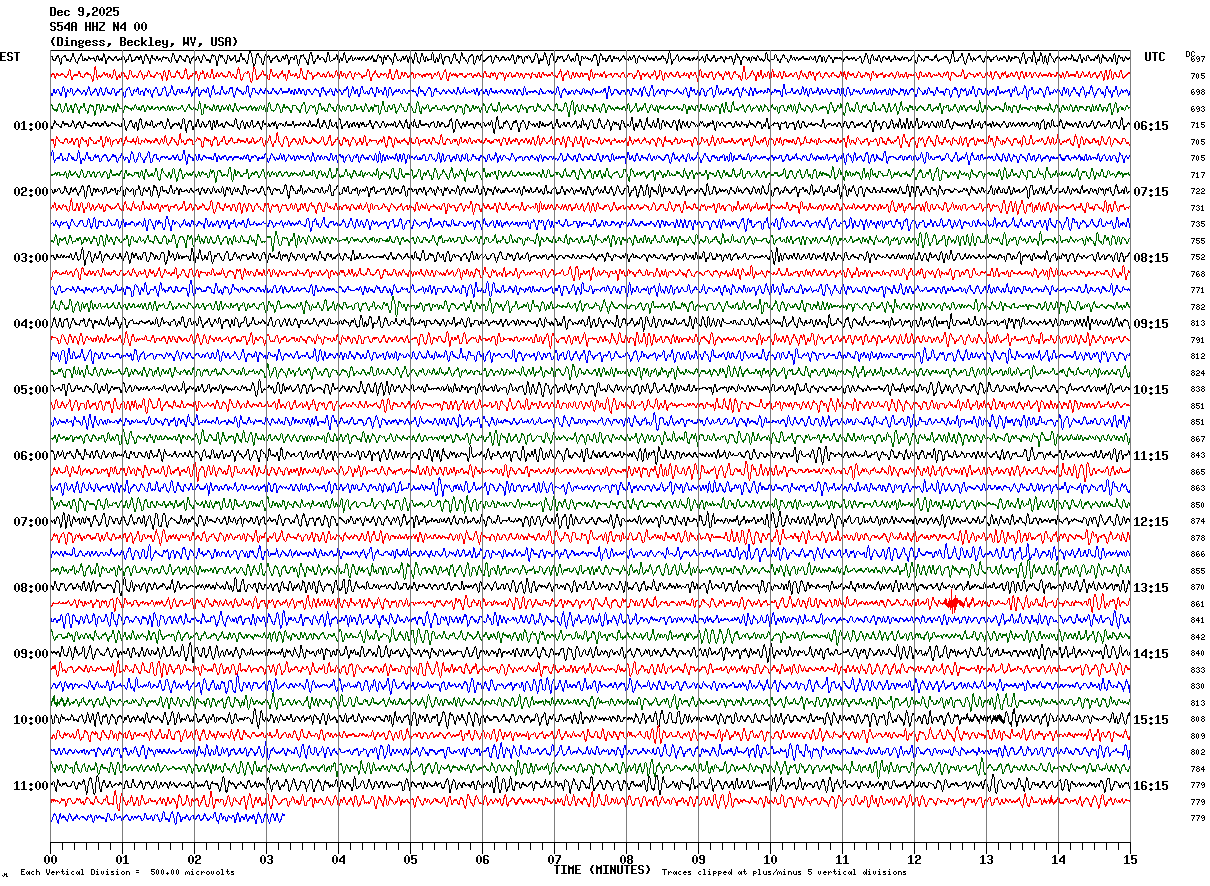Click minute tick label 09 on time axis

tap(698, 859)
